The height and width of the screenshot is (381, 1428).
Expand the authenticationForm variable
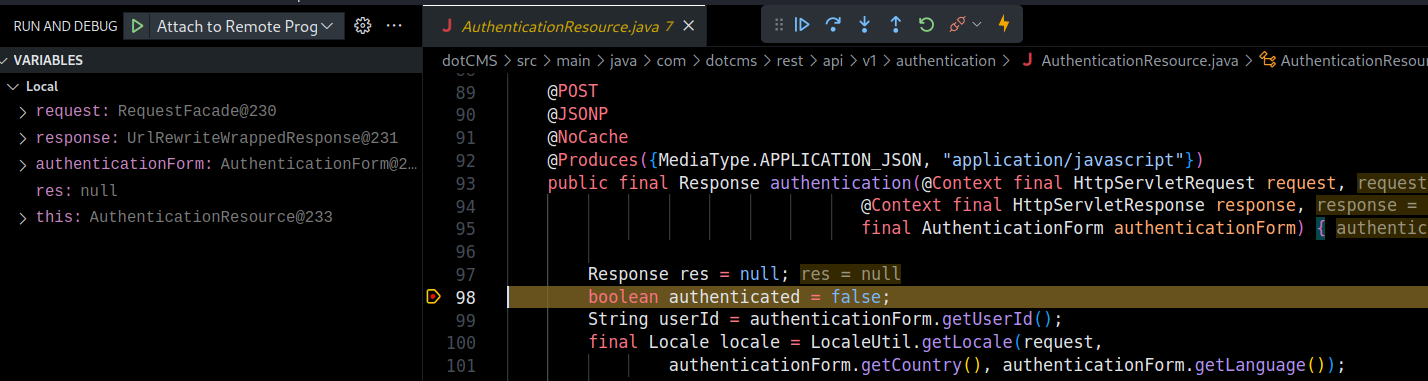(x=23, y=164)
